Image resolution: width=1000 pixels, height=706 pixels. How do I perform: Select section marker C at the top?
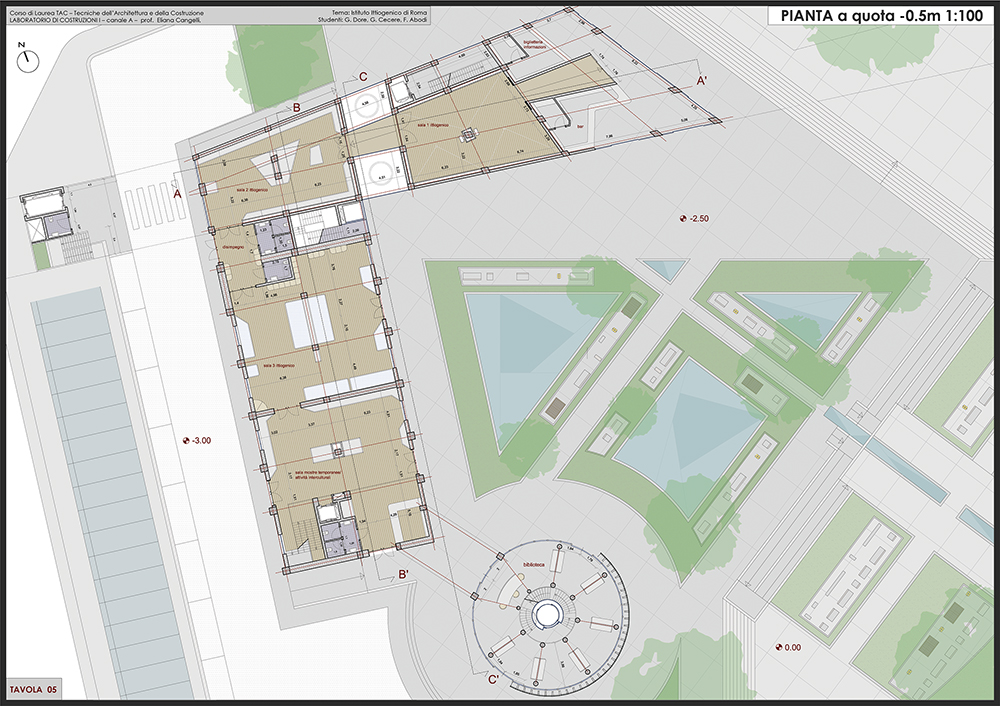click(x=363, y=77)
